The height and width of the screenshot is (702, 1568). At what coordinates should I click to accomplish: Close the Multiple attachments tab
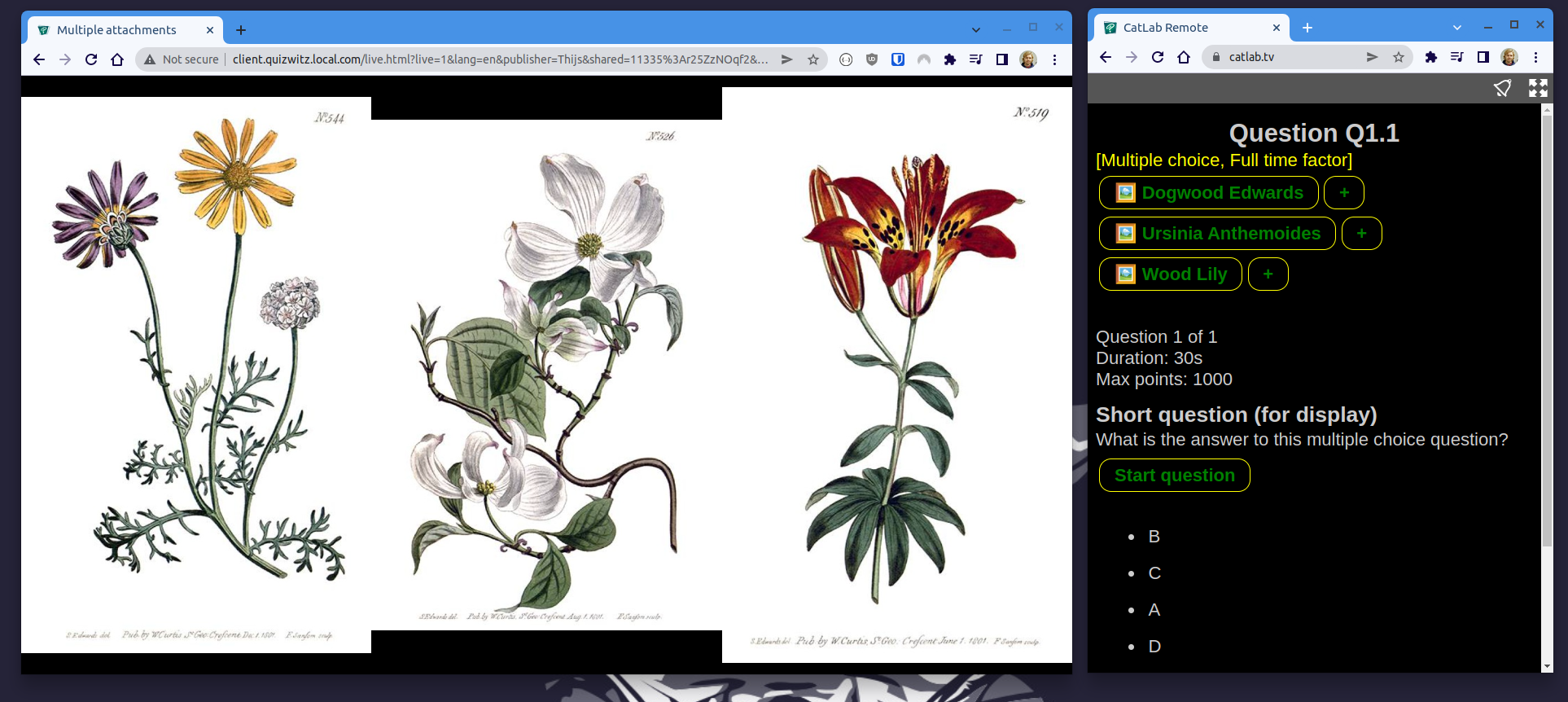tap(210, 30)
